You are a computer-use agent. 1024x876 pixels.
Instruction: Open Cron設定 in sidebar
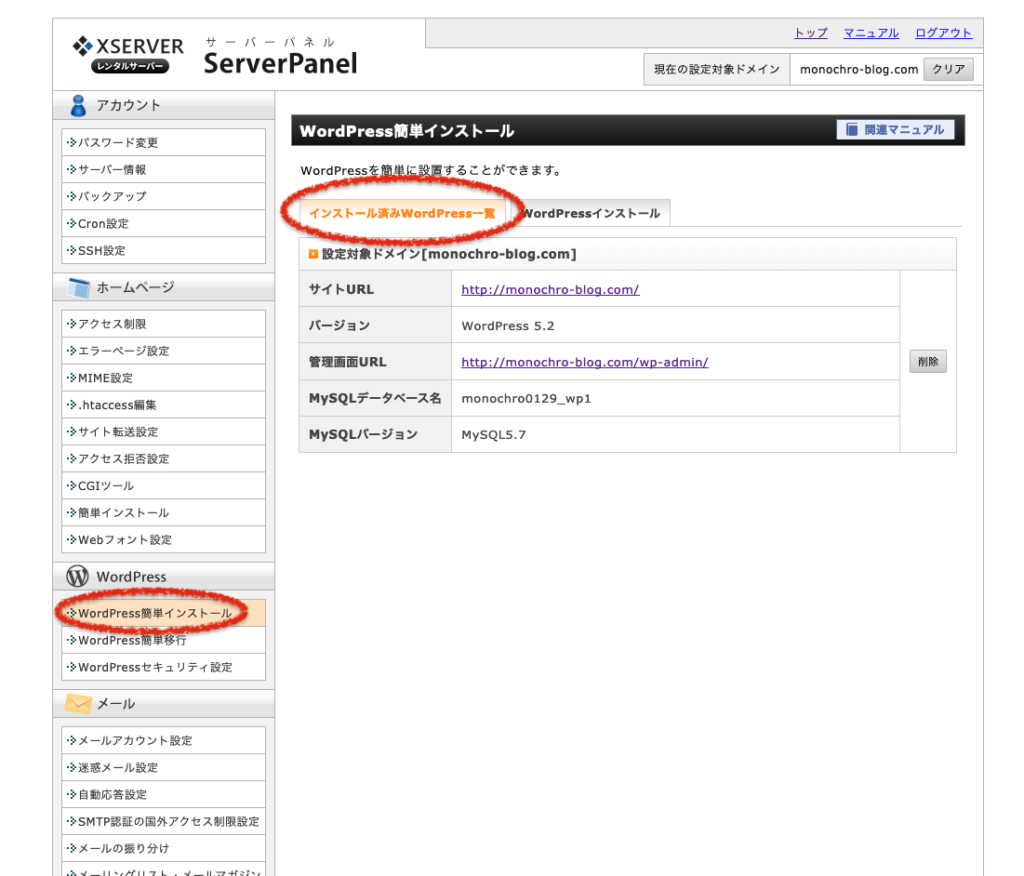pos(163,223)
